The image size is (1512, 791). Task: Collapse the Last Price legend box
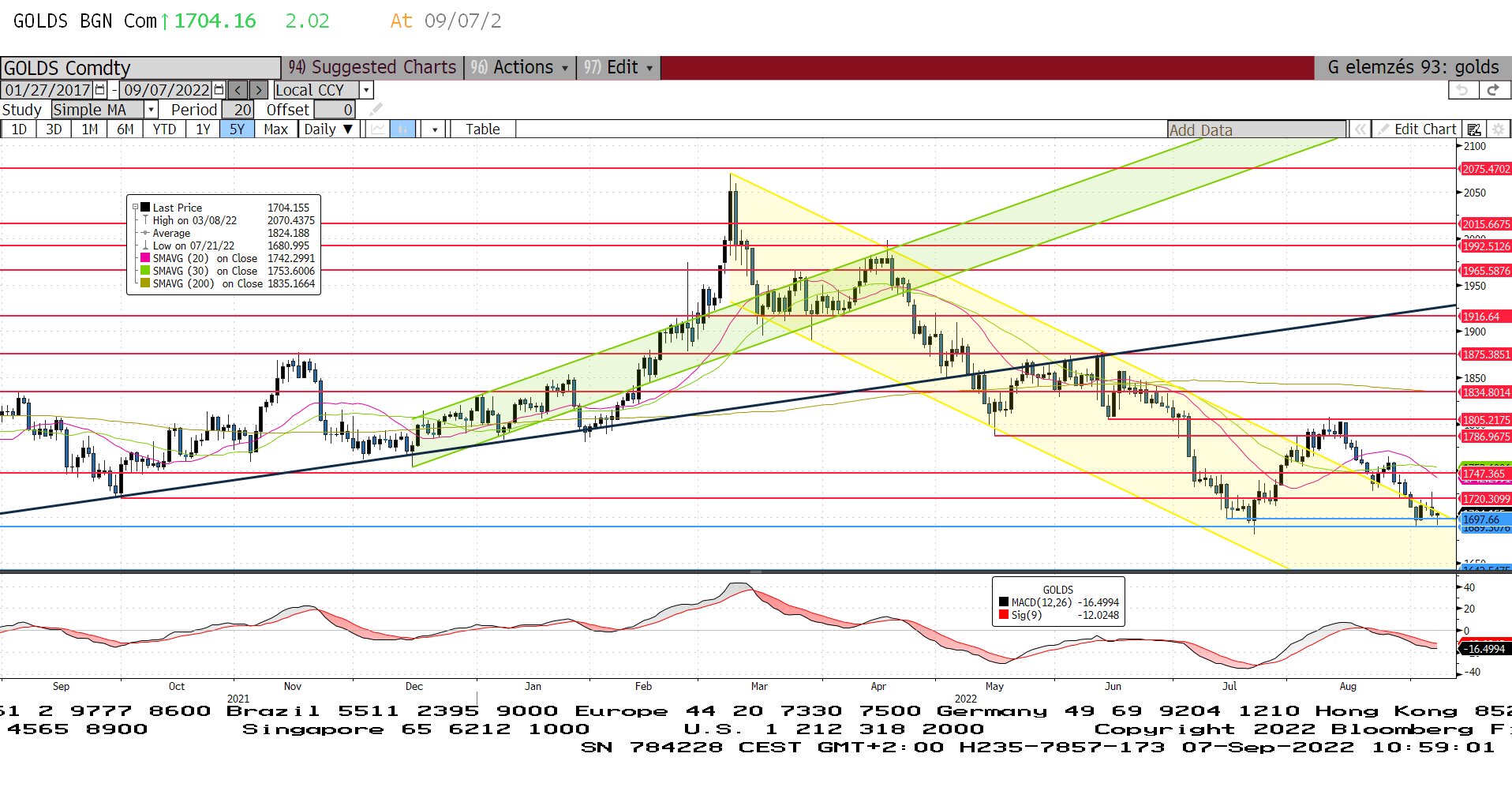135,208
